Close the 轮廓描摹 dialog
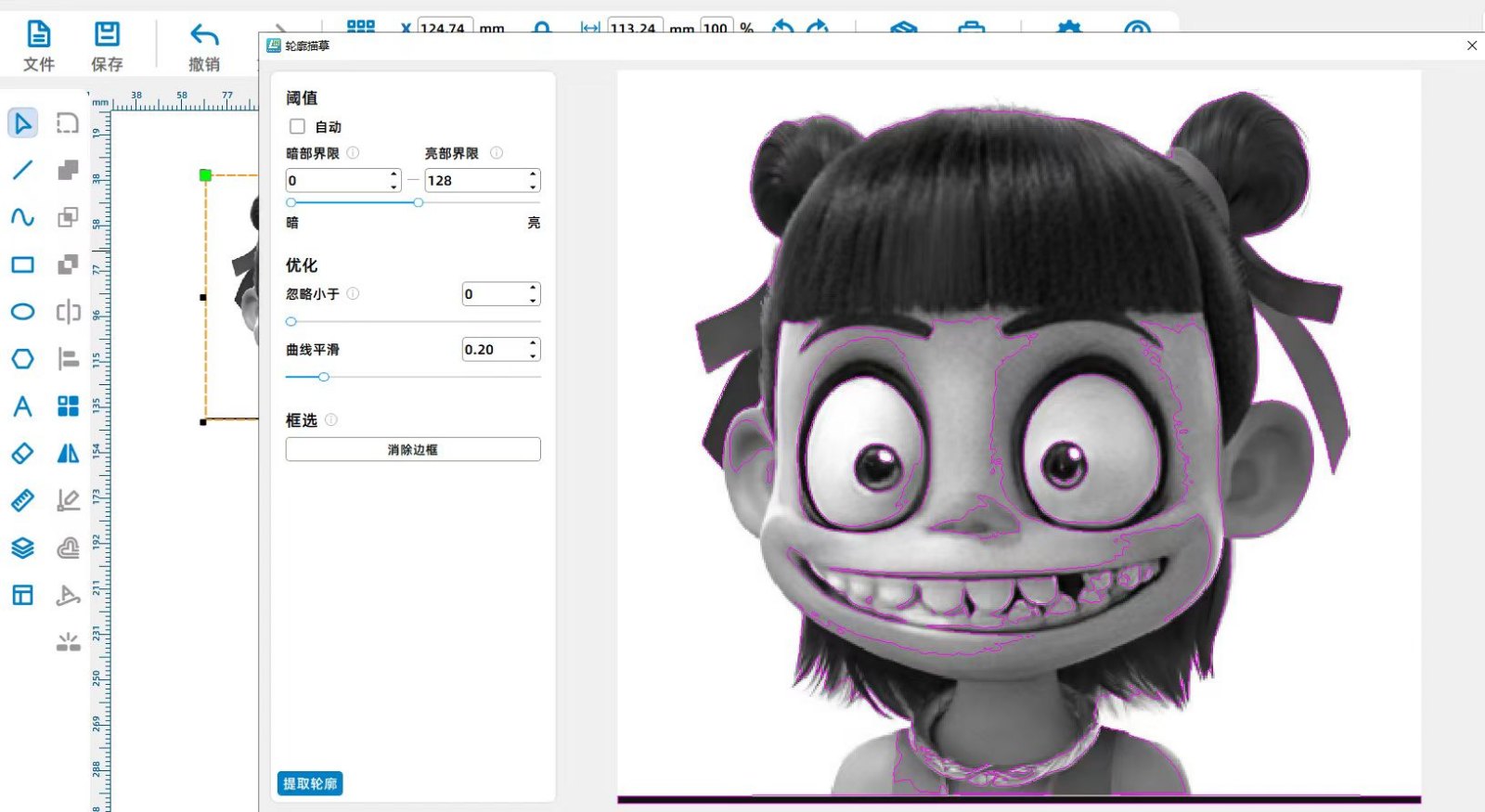The image size is (1485, 812). pyautogui.click(x=1471, y=45)
